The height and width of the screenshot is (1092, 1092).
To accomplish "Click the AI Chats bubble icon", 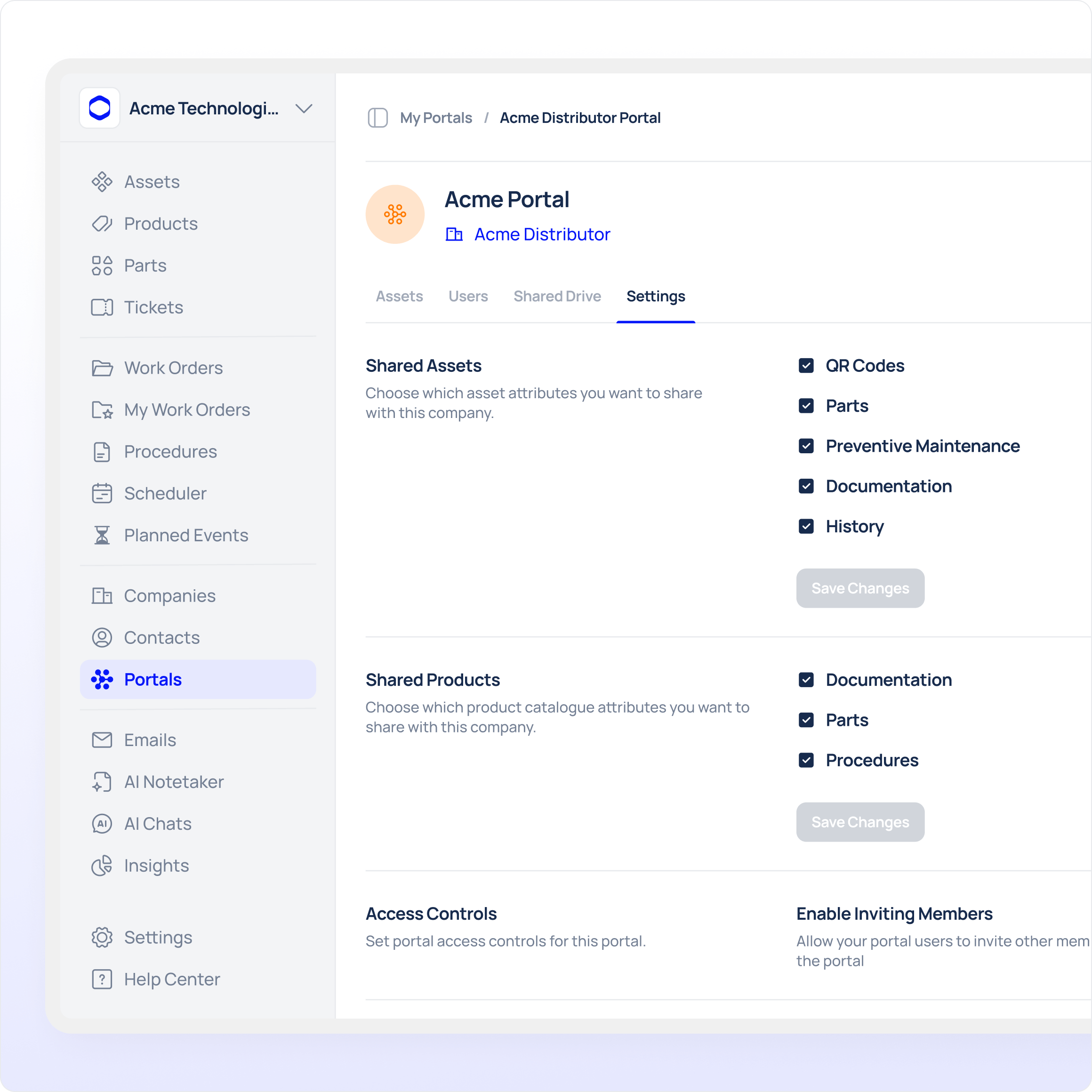I will (102, 824).
